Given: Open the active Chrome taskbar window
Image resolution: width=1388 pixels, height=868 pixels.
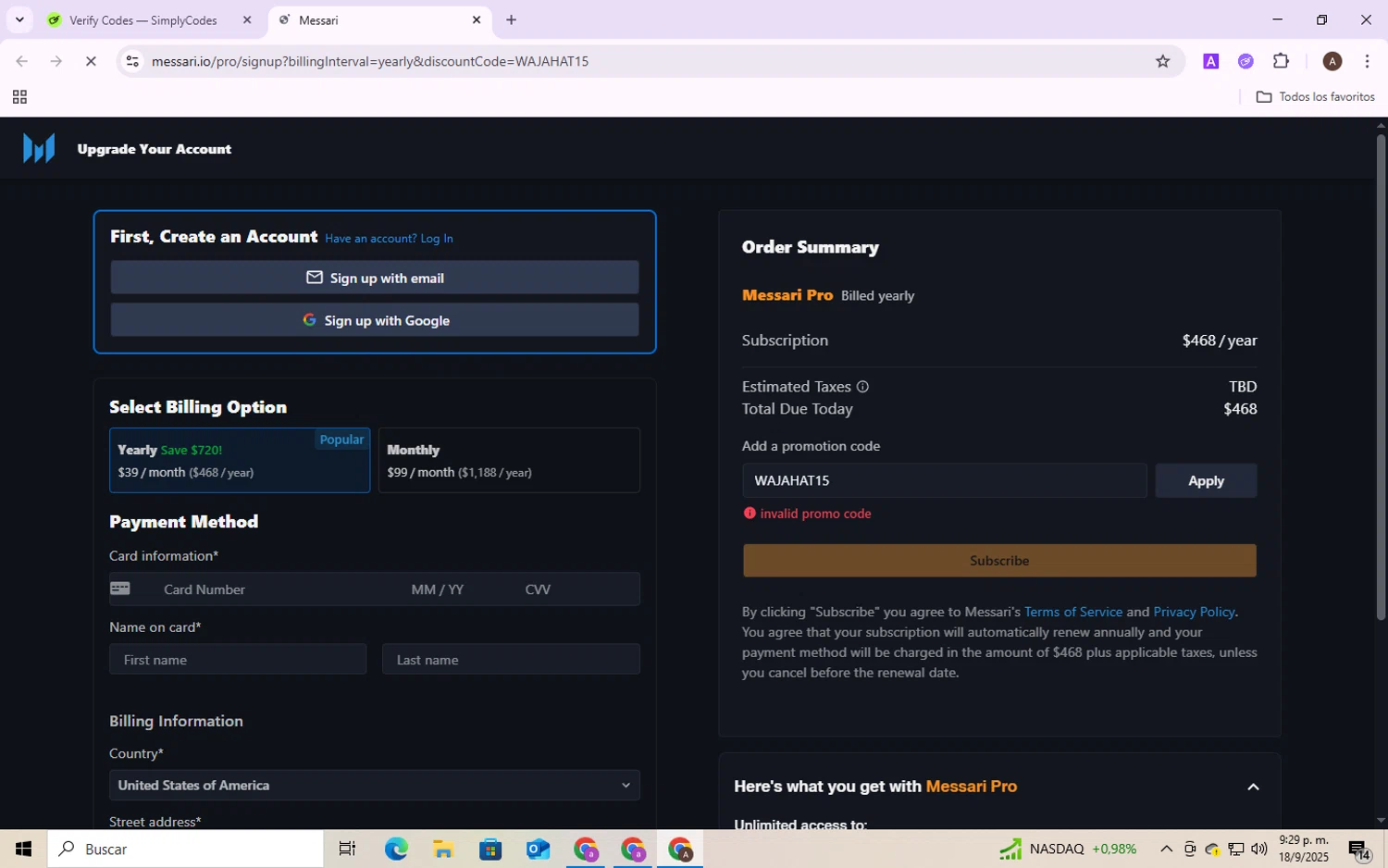Looking at the screenshot, I should (680, 849).
